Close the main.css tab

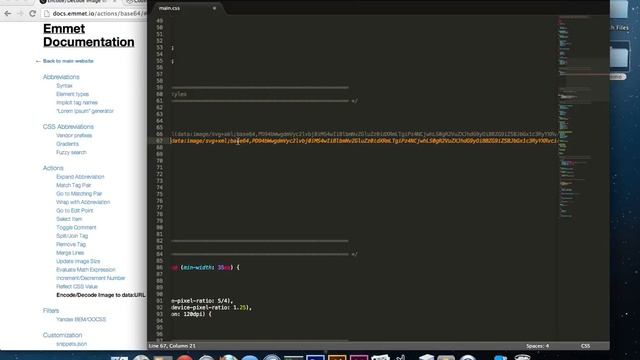pos(214,8)
